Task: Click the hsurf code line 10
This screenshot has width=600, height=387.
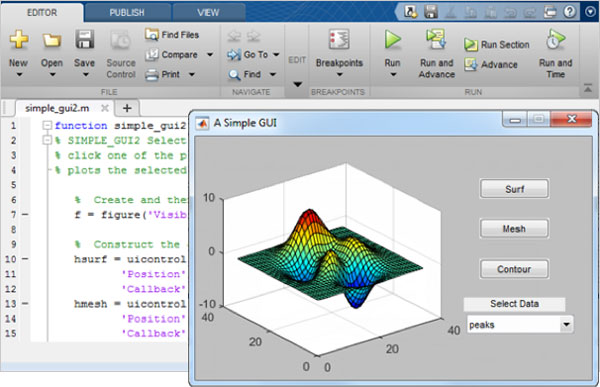Action: (129, 259)
